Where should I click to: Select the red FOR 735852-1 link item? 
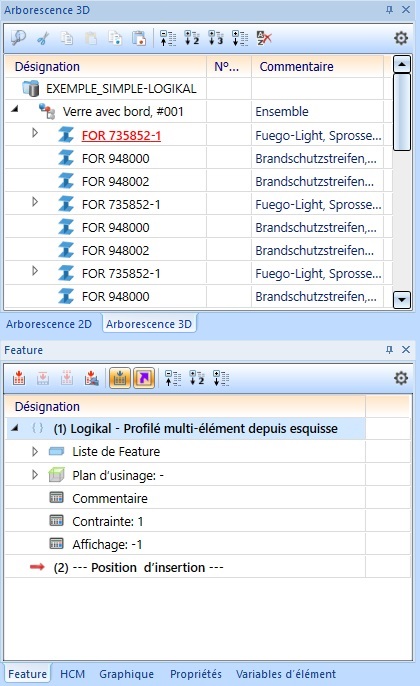point(121,136)
